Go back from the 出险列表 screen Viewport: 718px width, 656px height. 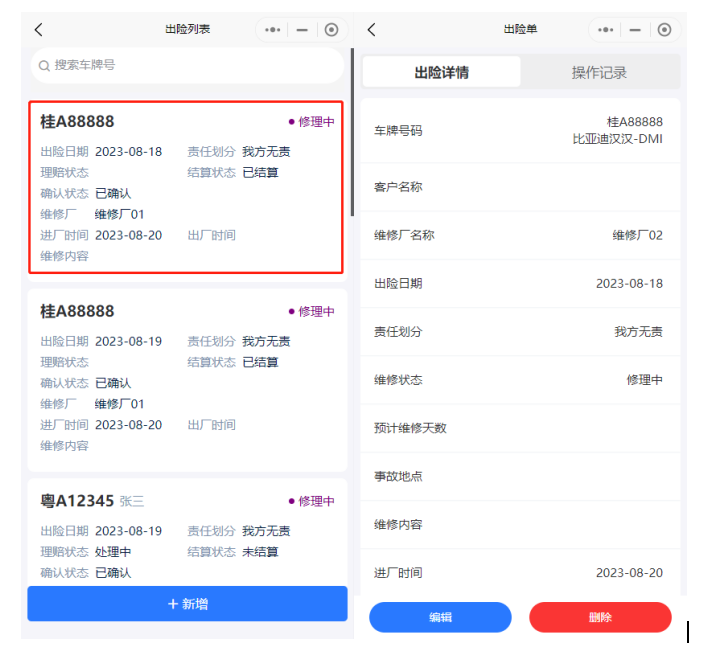coord(39,30)
